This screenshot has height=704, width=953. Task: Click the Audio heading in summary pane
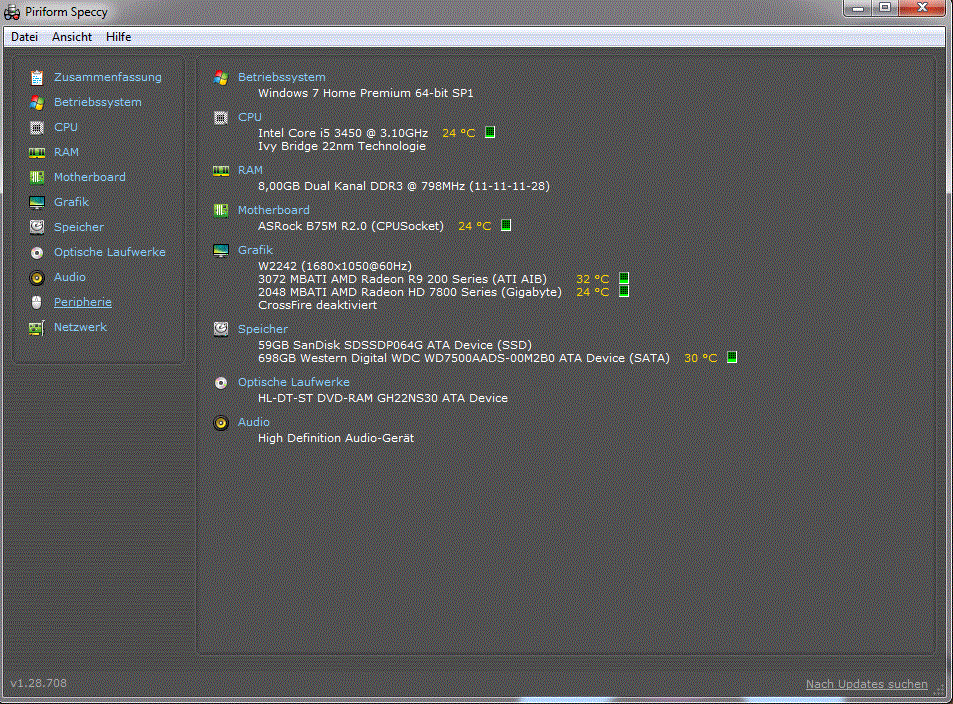pos(253,422)
